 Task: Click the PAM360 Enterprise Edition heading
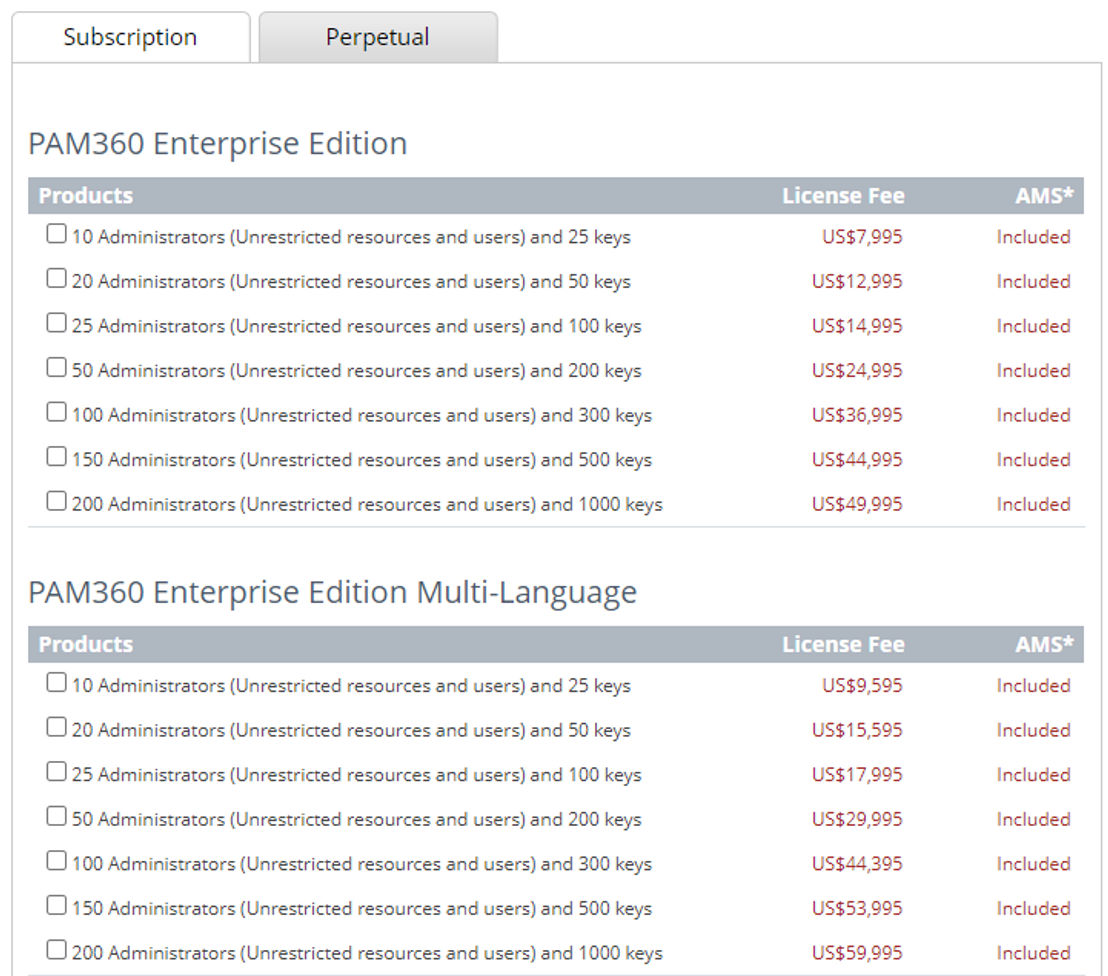pyautogui.click(x=218, y=144)
